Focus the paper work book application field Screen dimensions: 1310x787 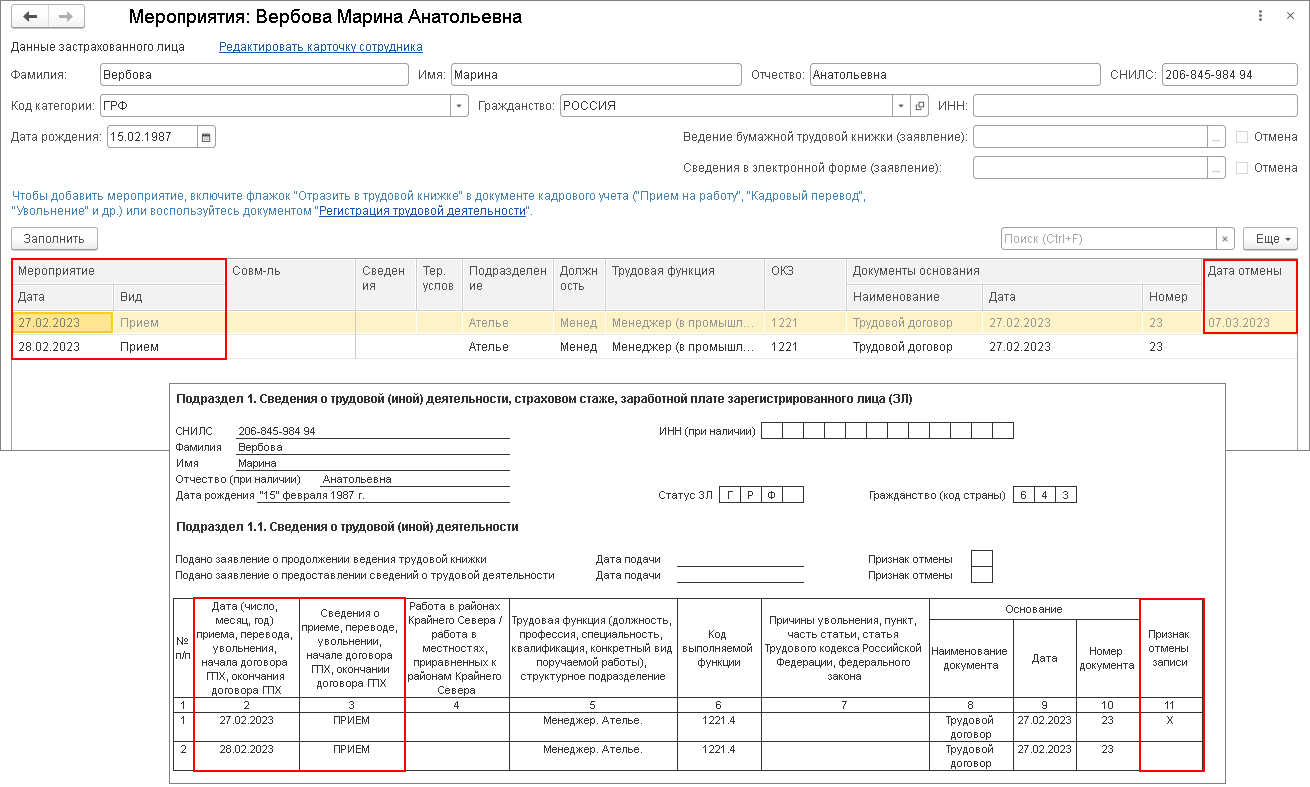click(x=1090, y=137)
